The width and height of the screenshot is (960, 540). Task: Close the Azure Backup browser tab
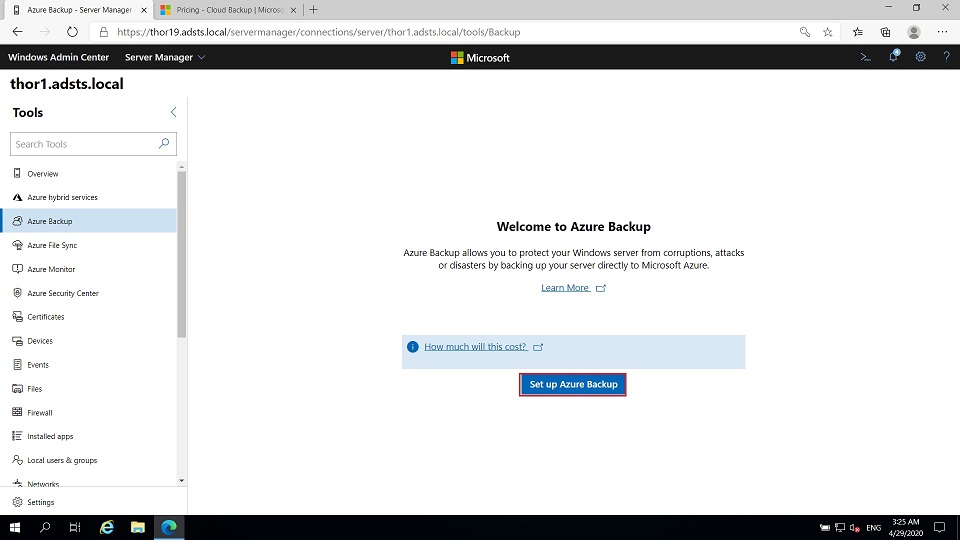tap(144, 10)
